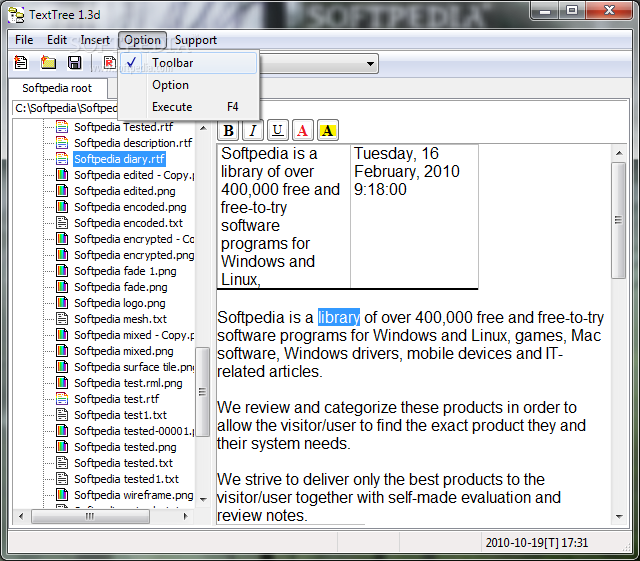Click paragraph starting We strive to deliver
This screenshot has width=640, height=561.
tap(389, 497)
